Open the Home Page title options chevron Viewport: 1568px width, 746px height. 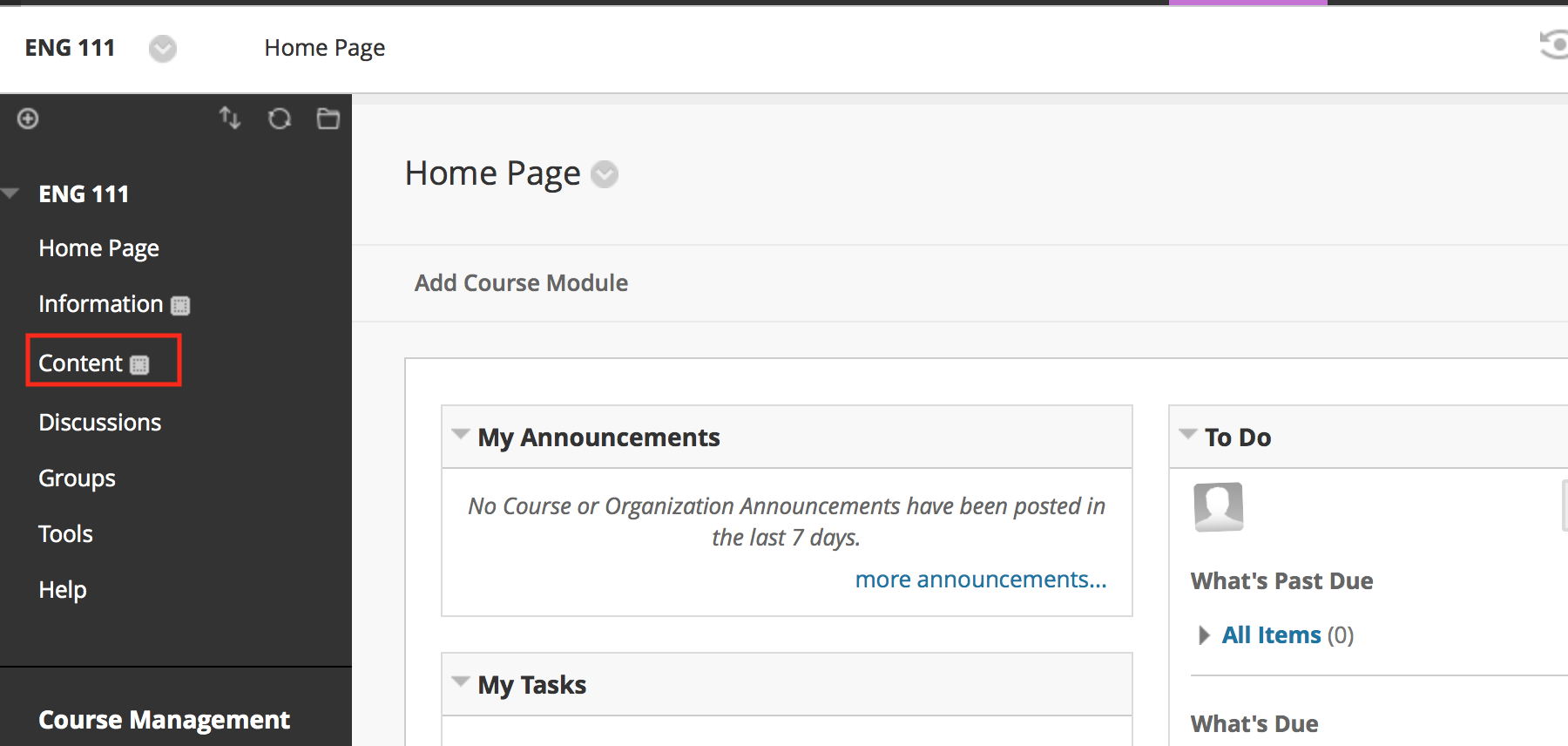tap(605, 174)
